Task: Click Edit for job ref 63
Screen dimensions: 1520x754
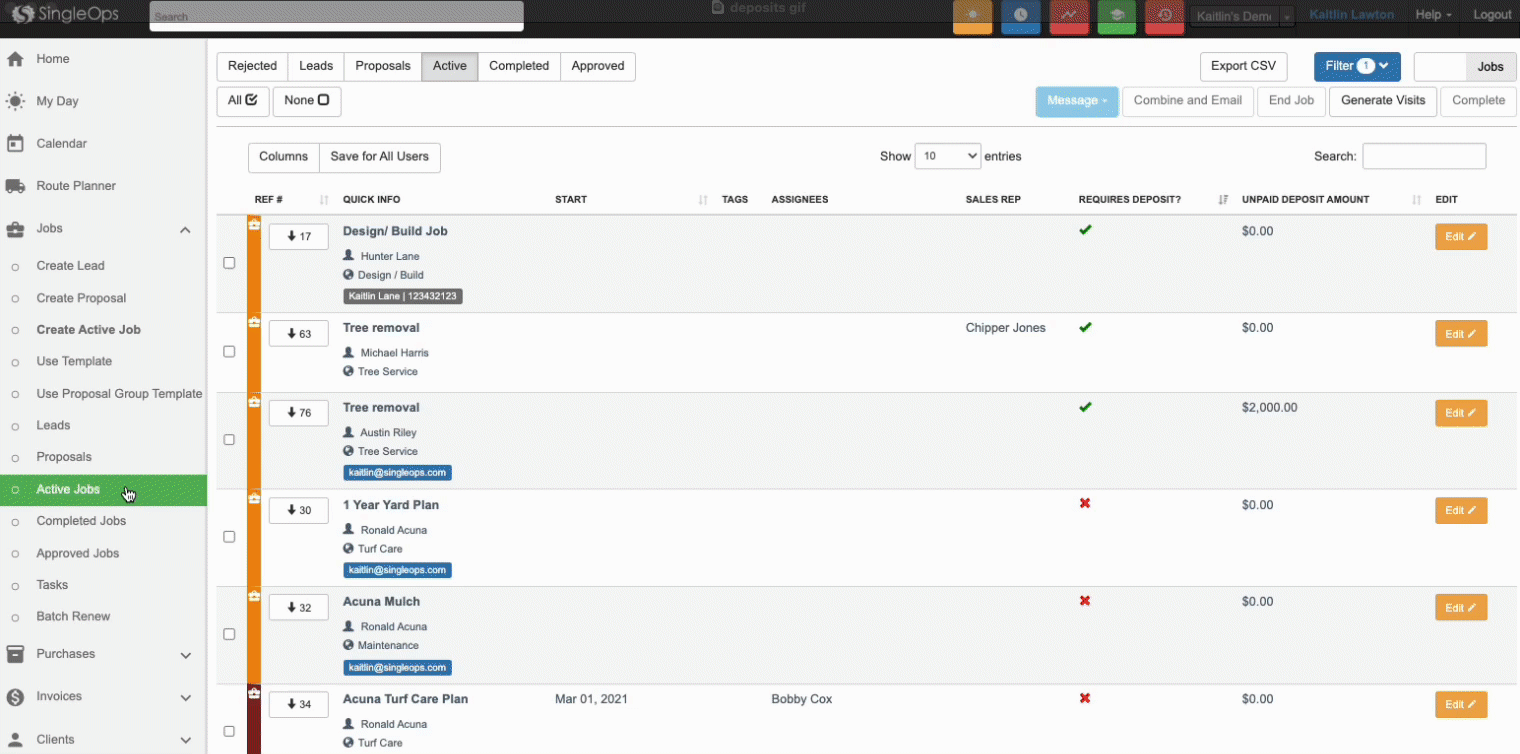Action: pyautogui.click(x=1460, y=334)
